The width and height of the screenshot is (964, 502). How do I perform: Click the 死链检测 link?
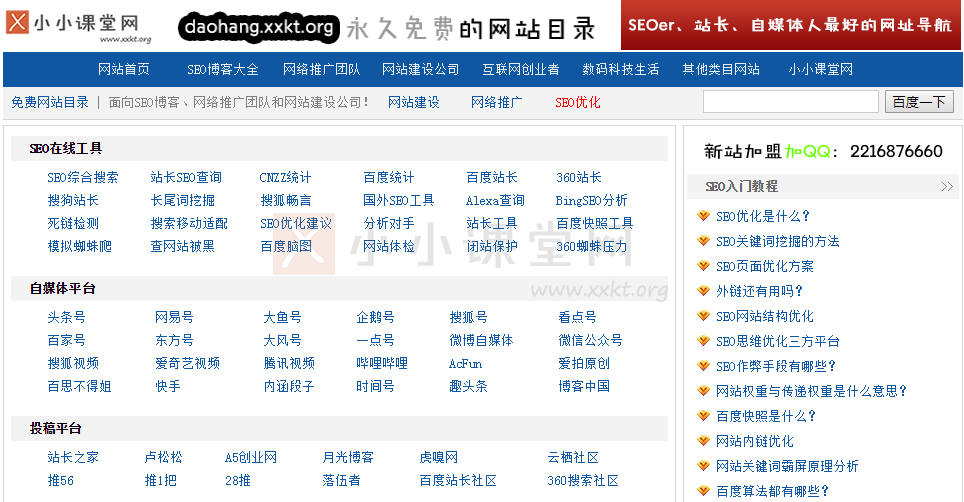(x=73, y=224)
